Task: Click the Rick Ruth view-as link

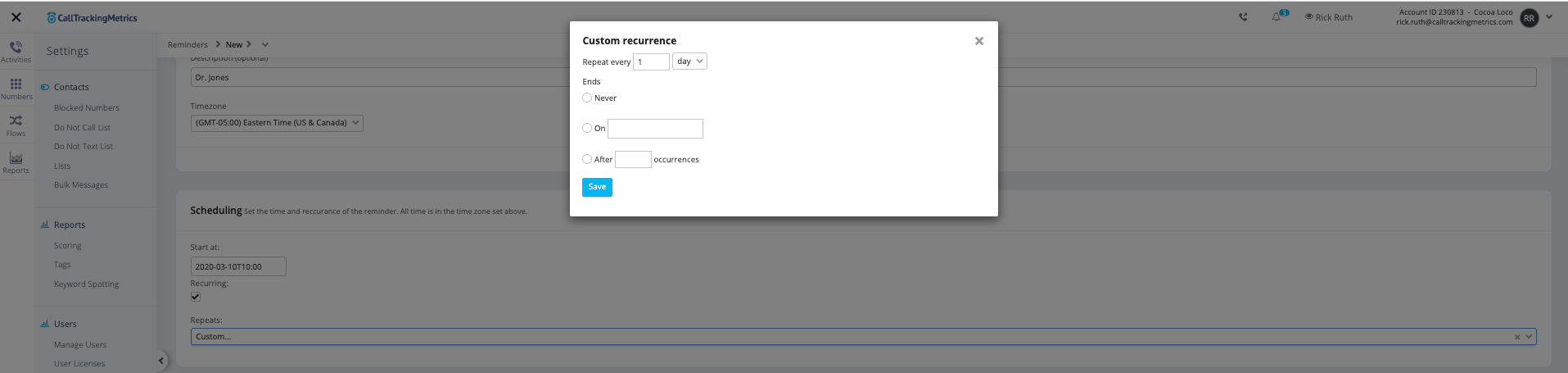Action: [x=1328, y=17]
